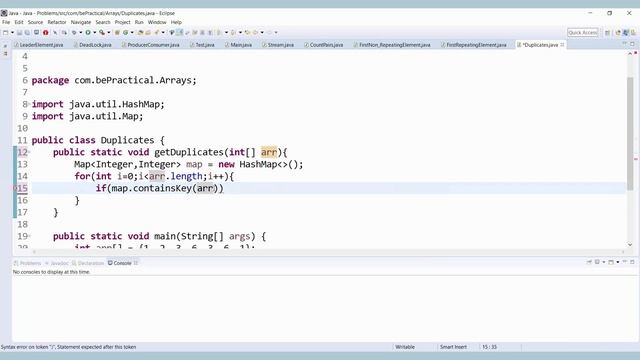Switch to Main.java editor tab
Image resolution: width=640 pixels, height=360 pixels.
[238, 45]
